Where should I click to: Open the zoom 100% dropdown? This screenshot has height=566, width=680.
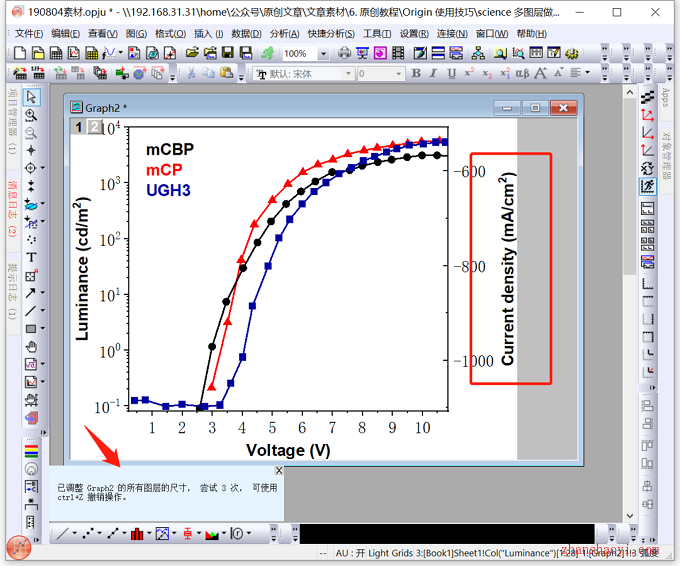click(x=323, y=54)
